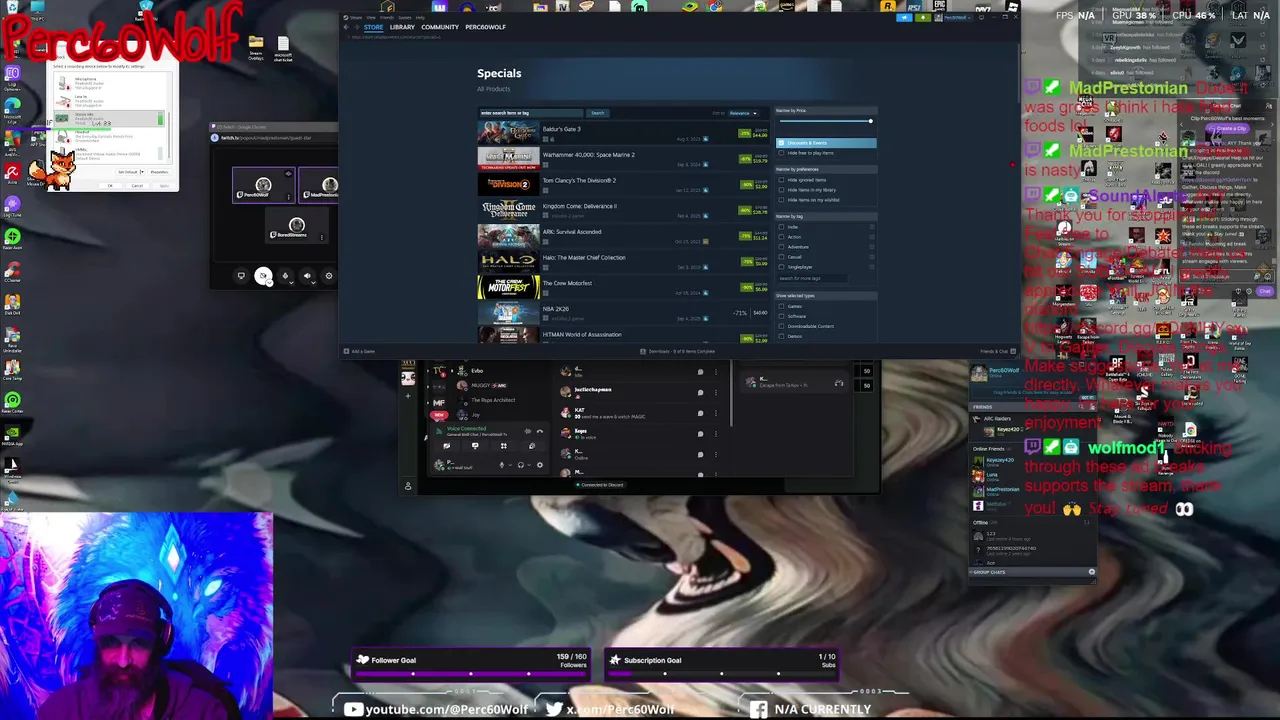Click the Steam search term input field

pos(531,113)
